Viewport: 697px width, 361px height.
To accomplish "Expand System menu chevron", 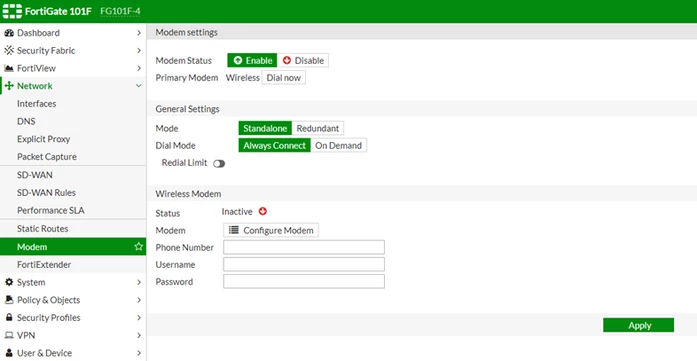I will [x=139, y=282].
